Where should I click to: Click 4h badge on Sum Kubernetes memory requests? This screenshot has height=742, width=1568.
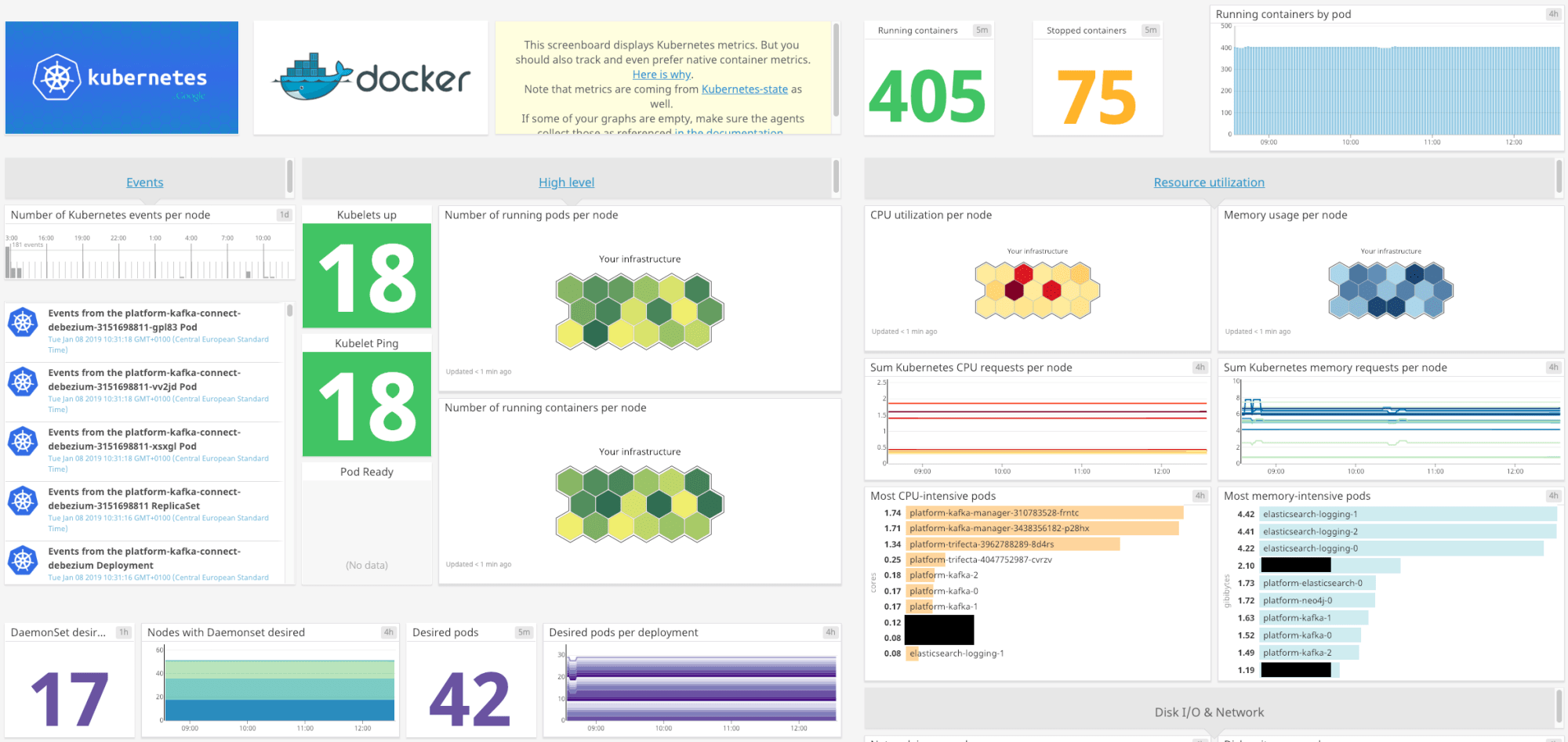click(x=1553, y=367)
